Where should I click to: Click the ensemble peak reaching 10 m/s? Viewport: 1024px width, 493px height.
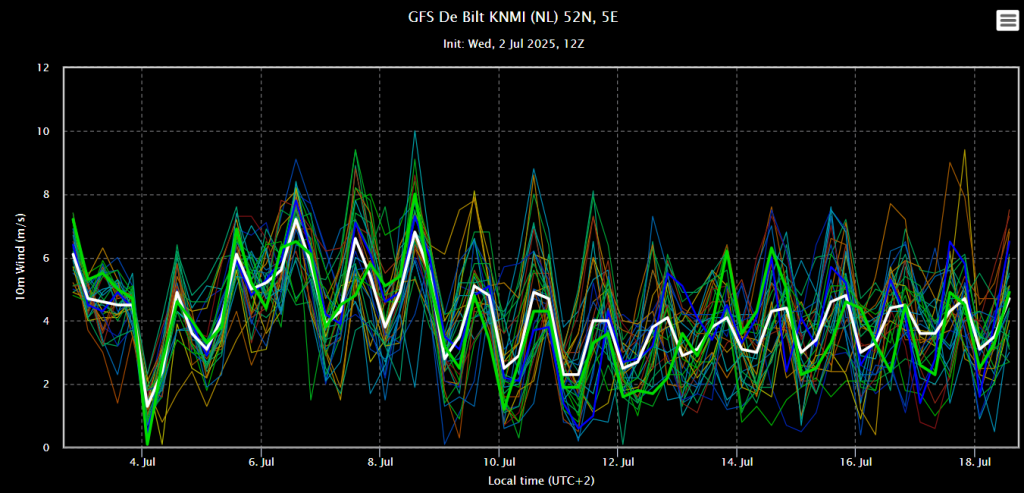coord(415,132)
